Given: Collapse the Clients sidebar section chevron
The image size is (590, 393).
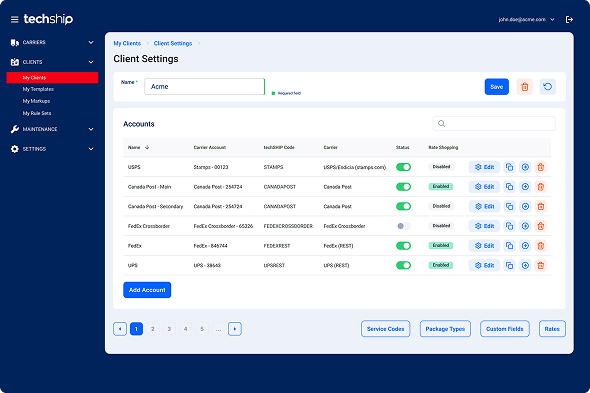Looking at the screenshot, I should coord(91,62).
